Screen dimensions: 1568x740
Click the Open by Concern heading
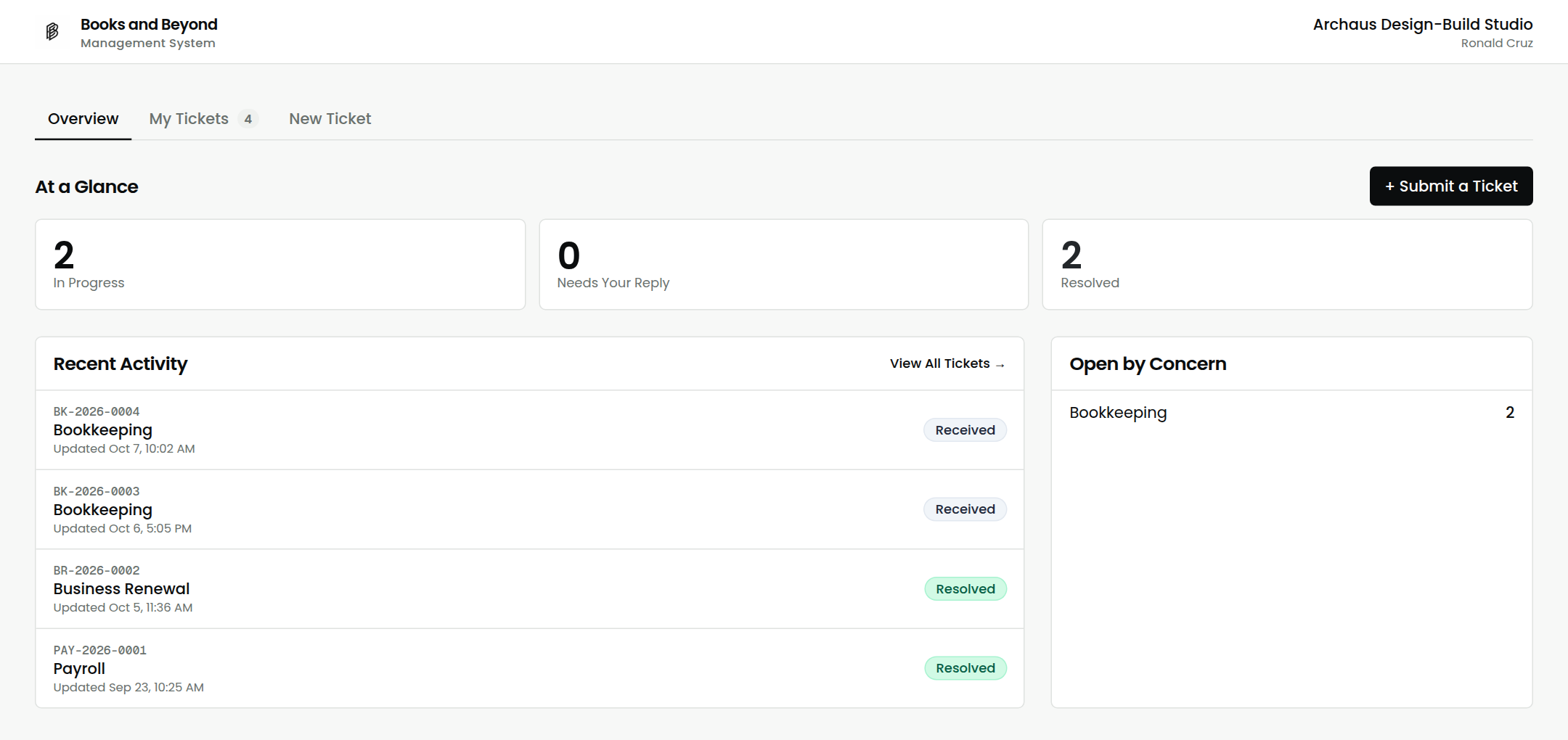1148,364
